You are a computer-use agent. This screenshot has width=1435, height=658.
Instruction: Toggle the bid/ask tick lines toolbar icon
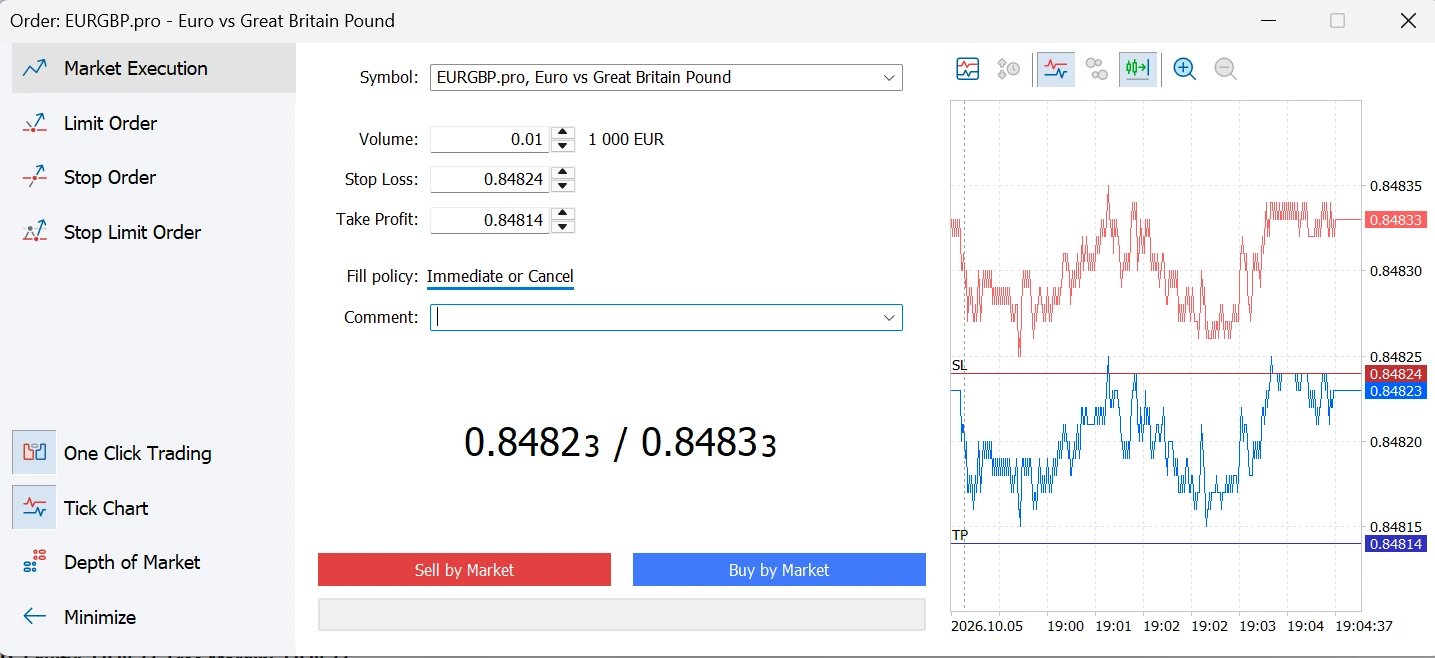1055,69
